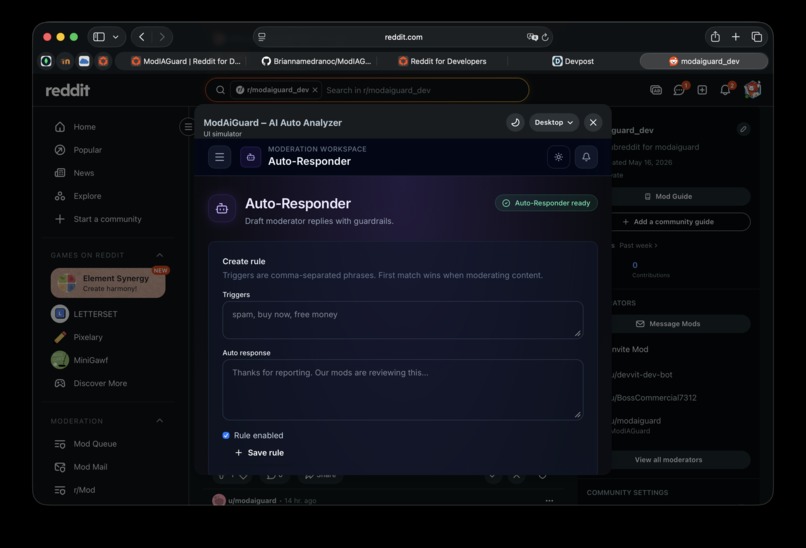Open a new tab with the plus icon
The height and width of the screenshot is (548, 806).
(736, 36)
